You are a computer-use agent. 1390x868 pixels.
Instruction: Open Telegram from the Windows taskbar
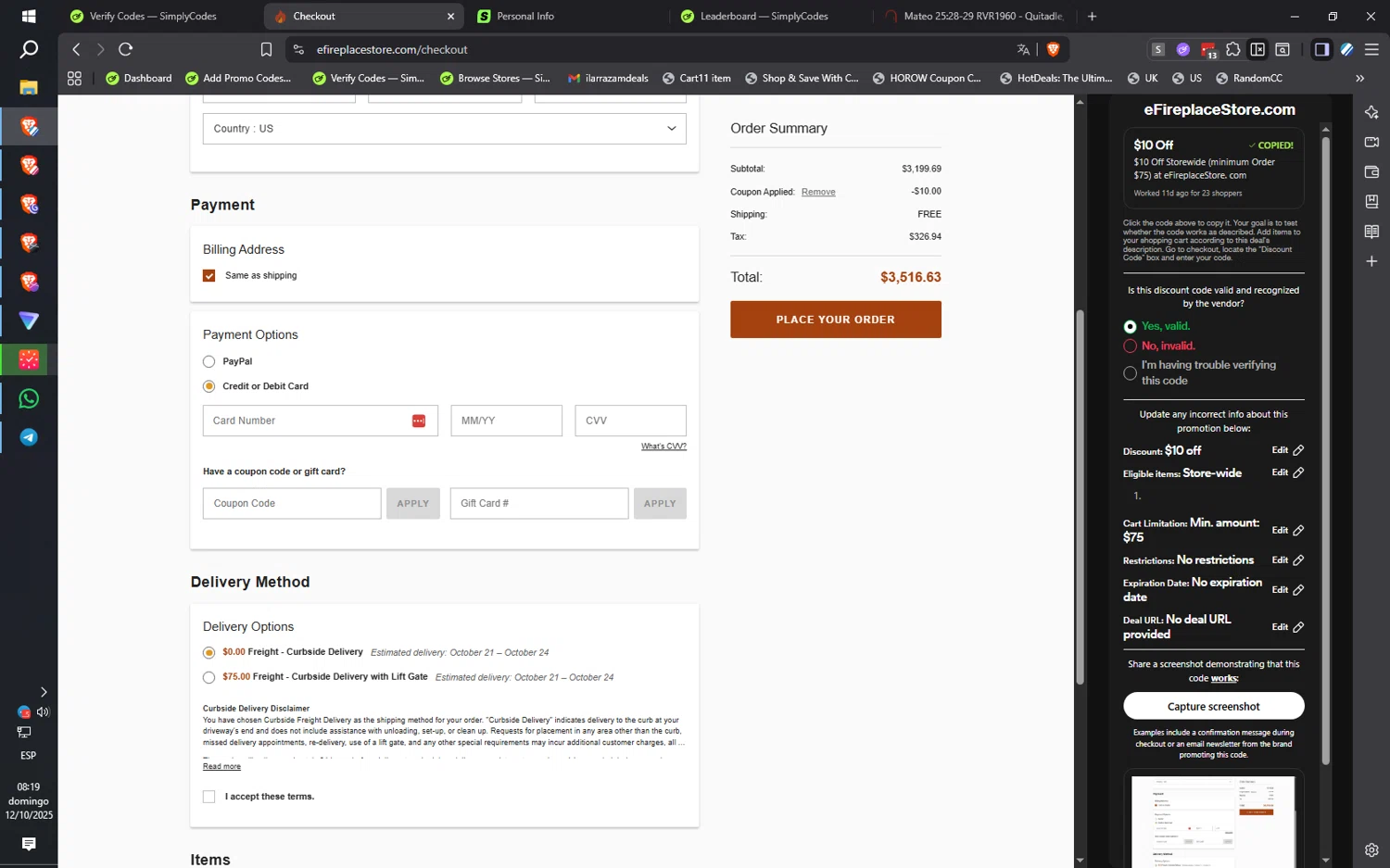pos(29,437)
